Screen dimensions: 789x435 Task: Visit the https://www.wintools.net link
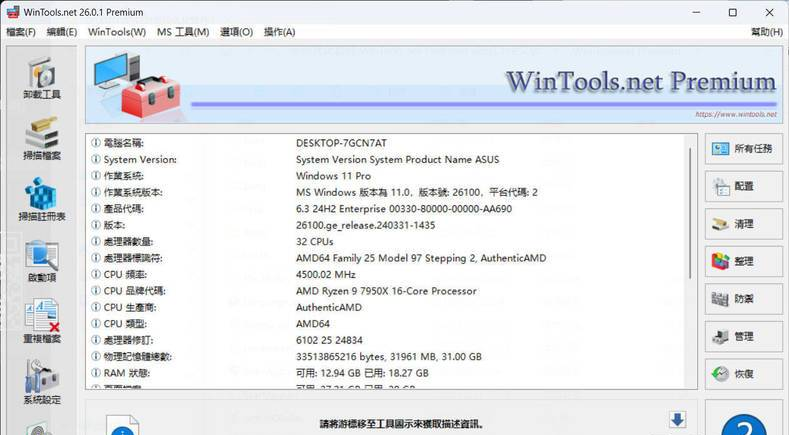tap(735, 115)
